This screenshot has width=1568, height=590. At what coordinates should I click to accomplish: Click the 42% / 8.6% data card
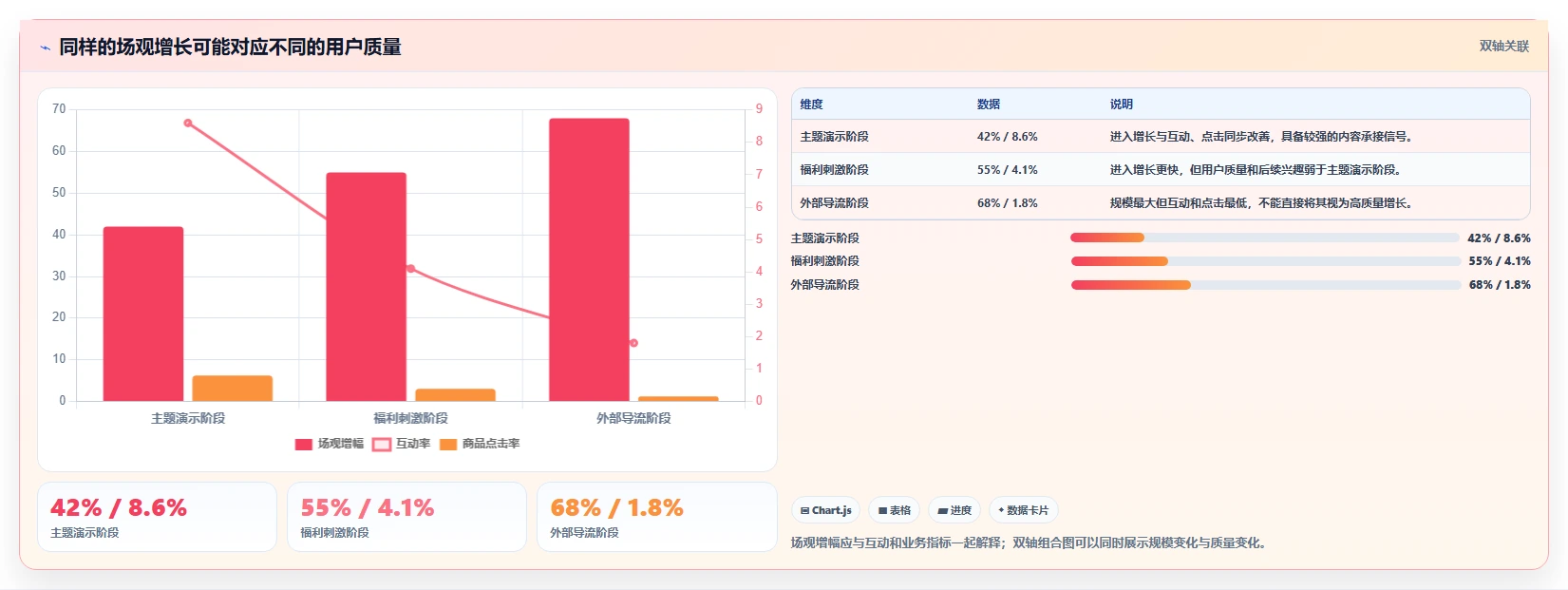[x=157, y=517]
